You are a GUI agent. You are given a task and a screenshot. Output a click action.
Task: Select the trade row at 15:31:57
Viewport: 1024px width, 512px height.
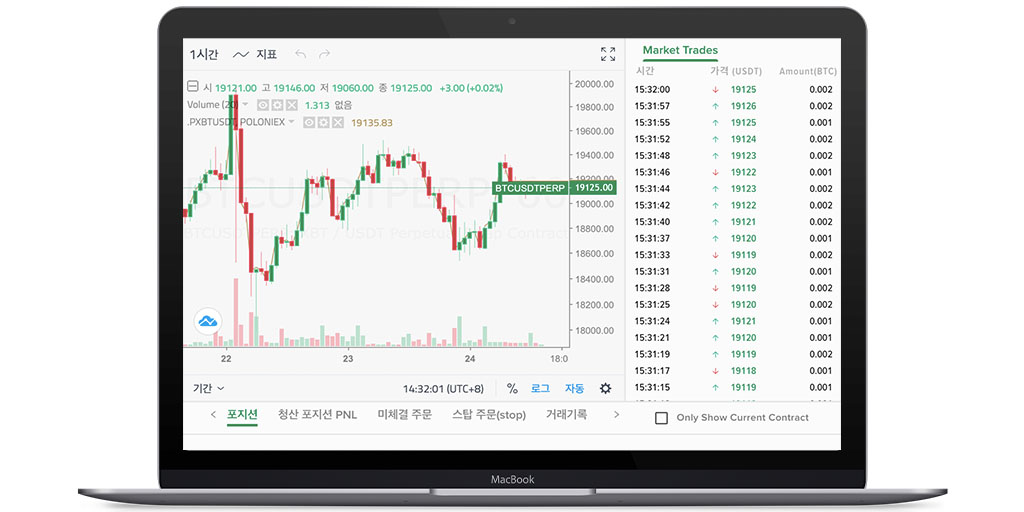[733, 106]
